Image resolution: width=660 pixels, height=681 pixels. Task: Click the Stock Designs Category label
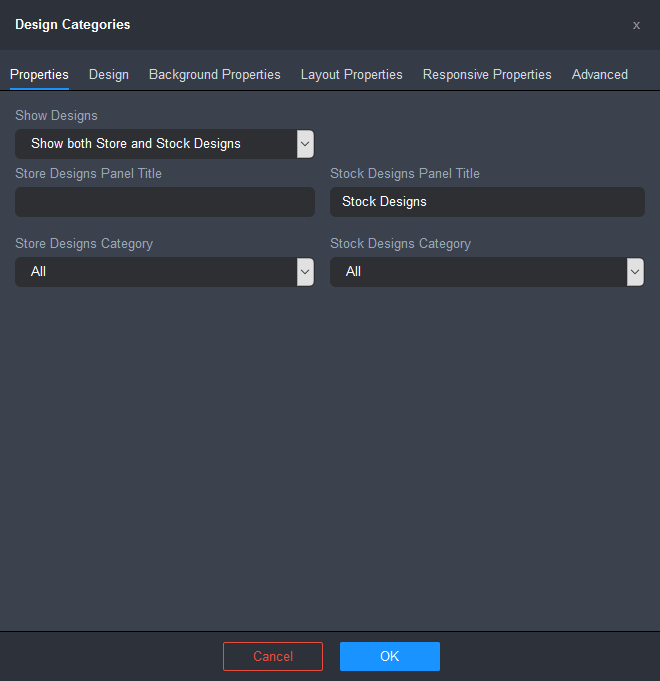[400, 244]
